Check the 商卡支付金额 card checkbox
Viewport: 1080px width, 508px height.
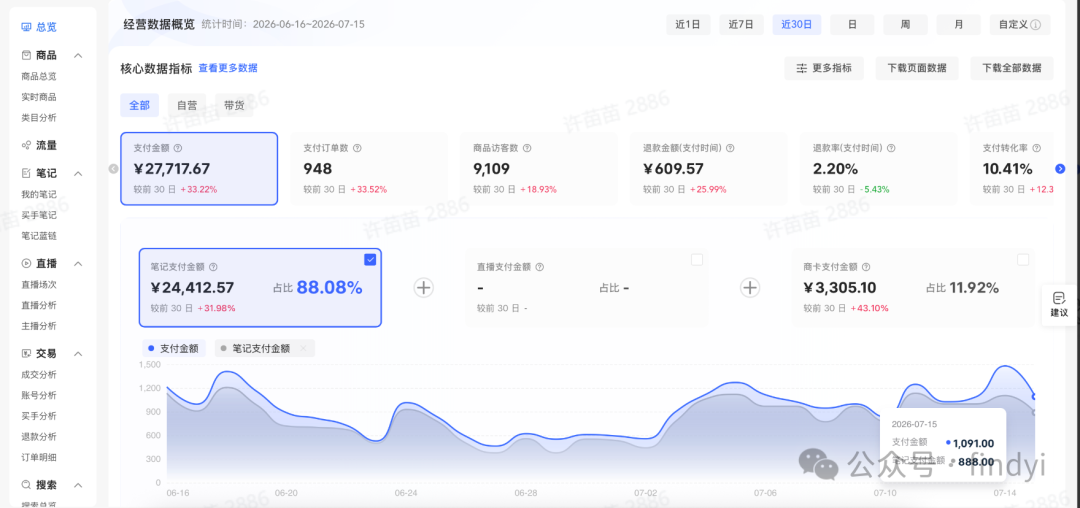point(1024,260)
